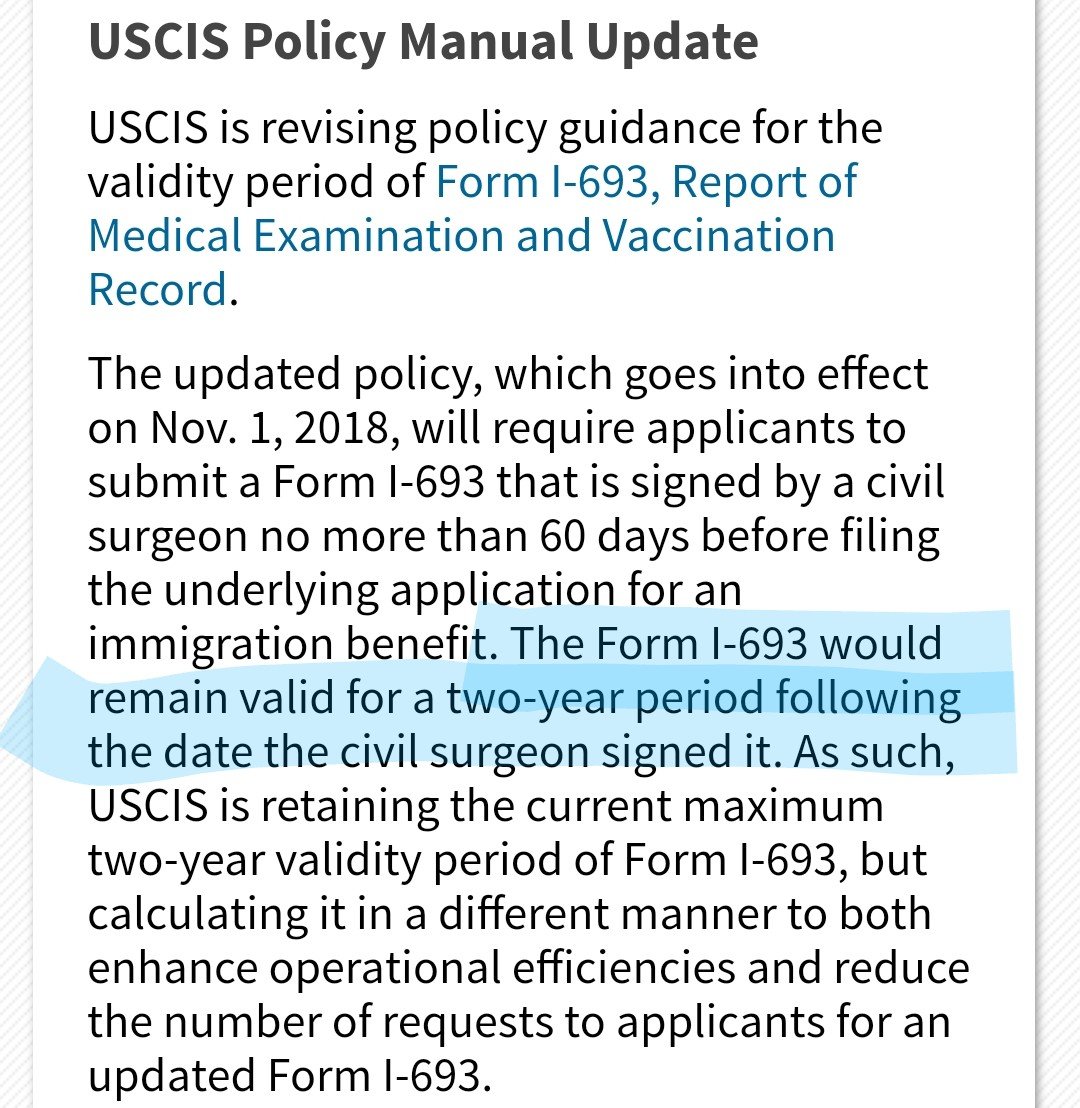Open the "Form I-693, Report of" link
The width and height of the screenshot is (1080, 1108).
646,182
